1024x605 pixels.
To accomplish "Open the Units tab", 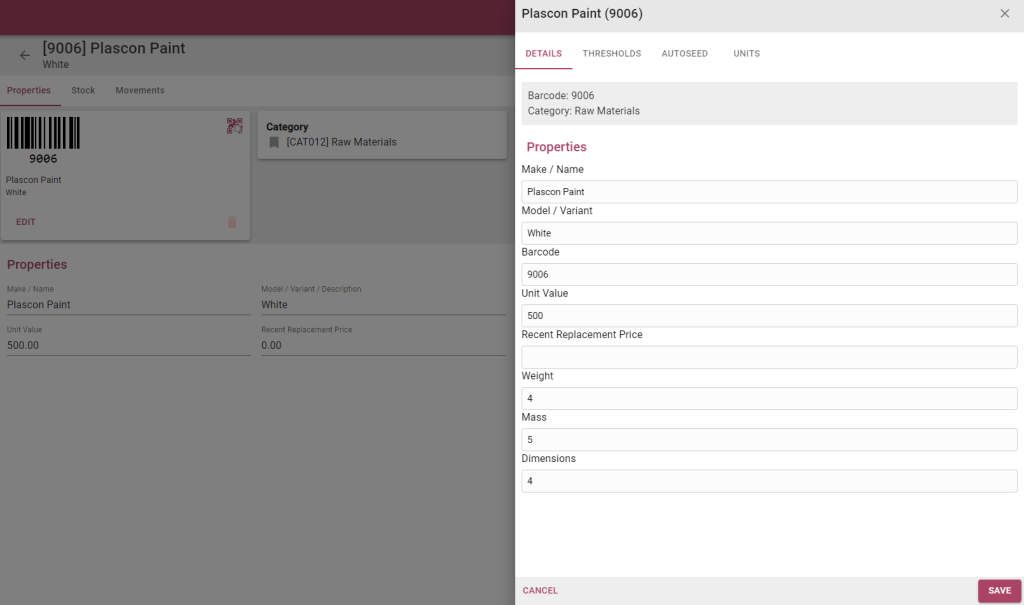I will tap(746, 54).
